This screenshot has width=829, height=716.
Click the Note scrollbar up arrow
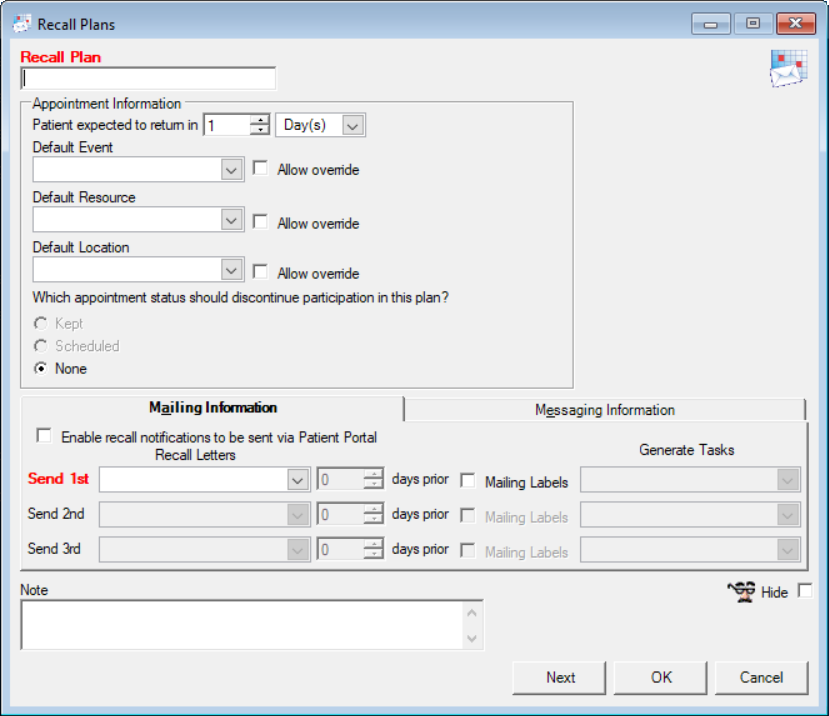coord(472,612)
